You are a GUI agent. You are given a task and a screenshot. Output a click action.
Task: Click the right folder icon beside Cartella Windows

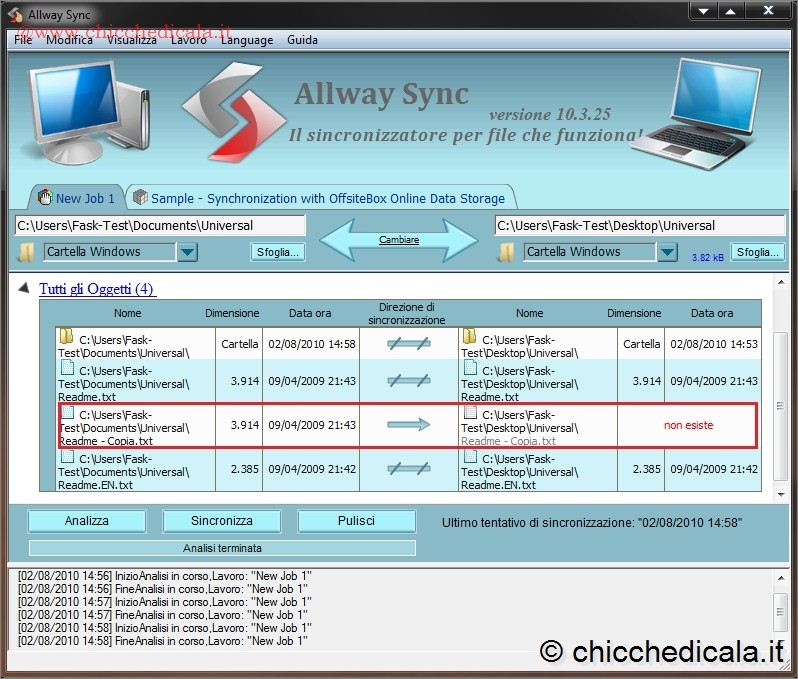pyautogui.click(x=506, y=252)
